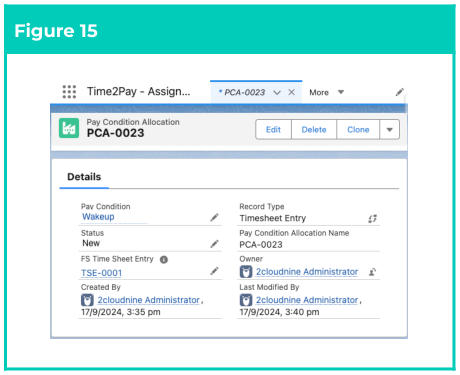Click the Timesheet Entry record type value
The width and height of the screenshot is (460, 375).
pyautogui.click(x=273, y=218)
